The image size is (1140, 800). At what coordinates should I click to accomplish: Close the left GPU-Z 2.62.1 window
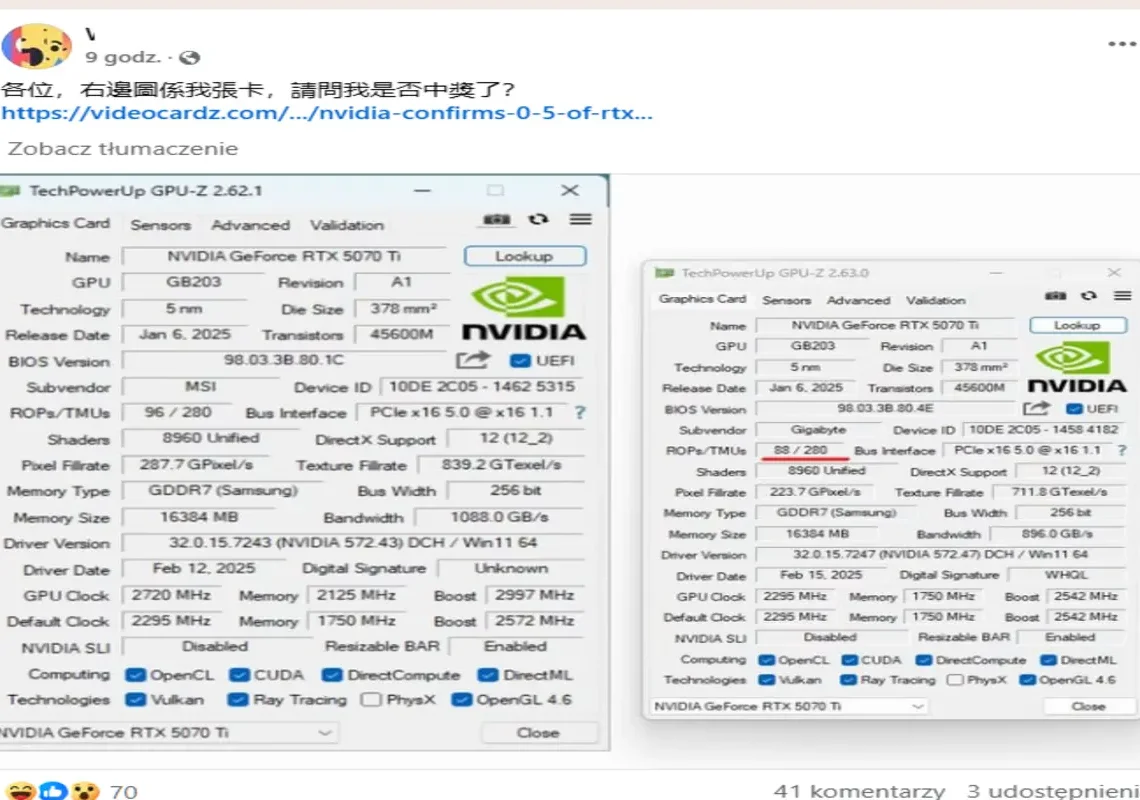[x=570, y=191]
